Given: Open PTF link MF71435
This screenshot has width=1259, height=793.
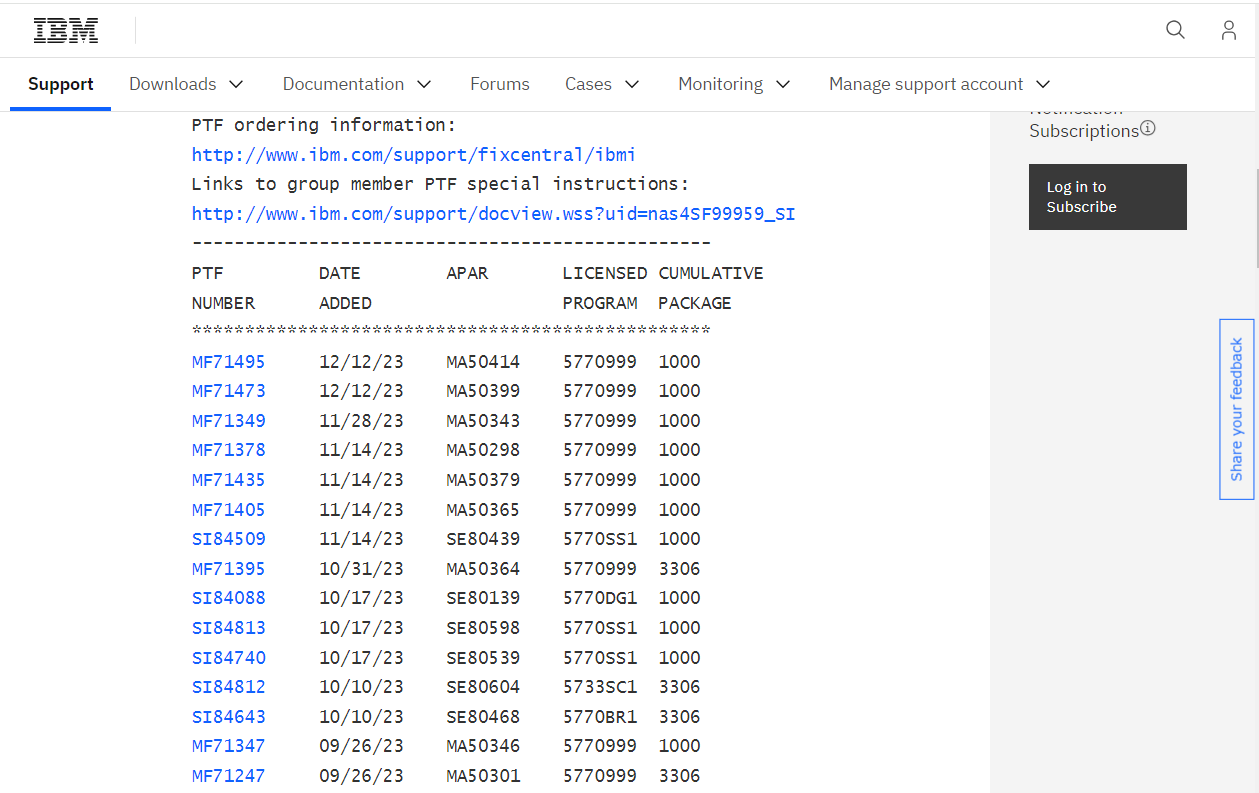Looking at the screenshot, I should point(229,480).
